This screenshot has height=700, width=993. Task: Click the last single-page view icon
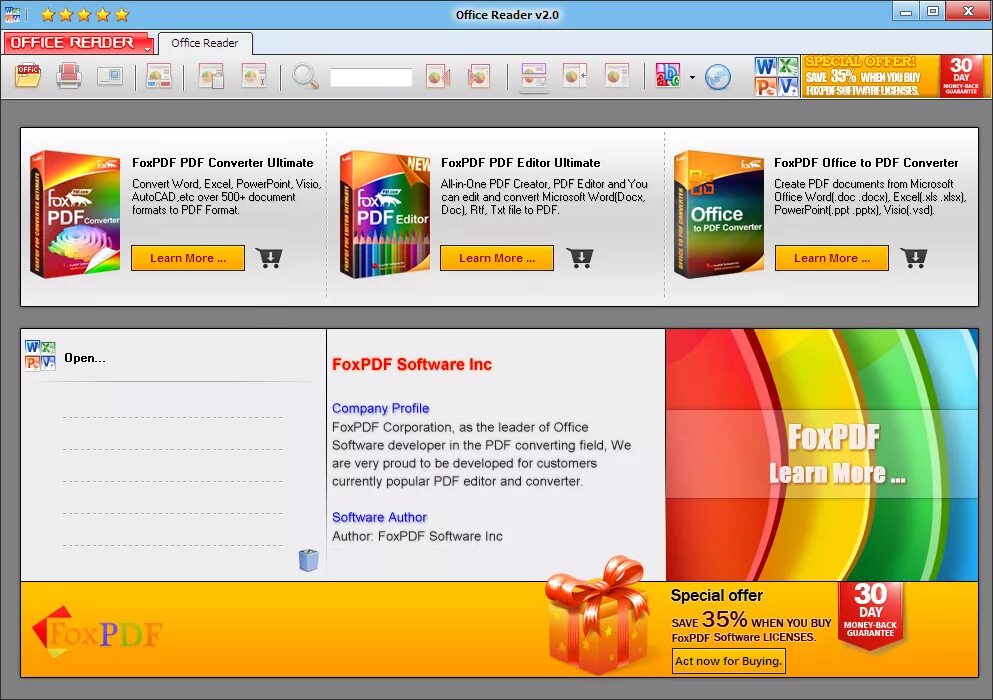(x=617, y=76)
